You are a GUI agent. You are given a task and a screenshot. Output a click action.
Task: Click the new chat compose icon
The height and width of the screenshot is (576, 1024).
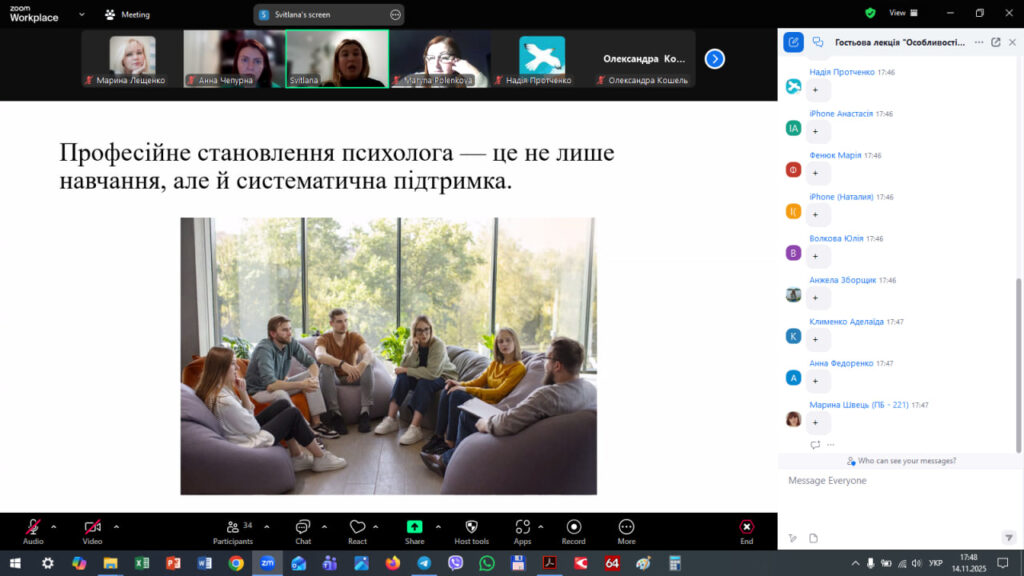coord(793,42)
